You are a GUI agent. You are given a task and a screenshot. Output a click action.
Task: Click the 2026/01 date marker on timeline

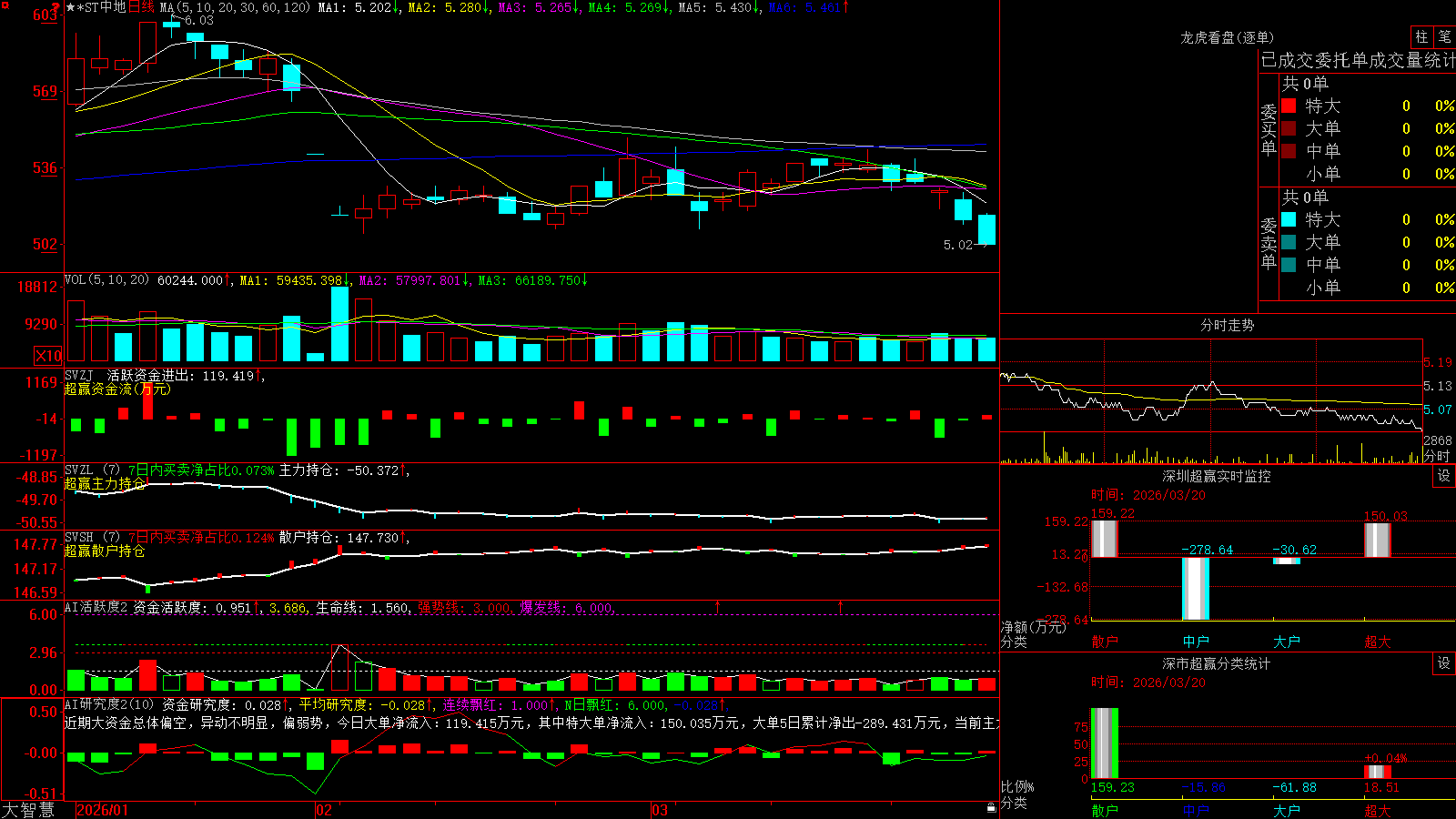(x=103, y=810)
